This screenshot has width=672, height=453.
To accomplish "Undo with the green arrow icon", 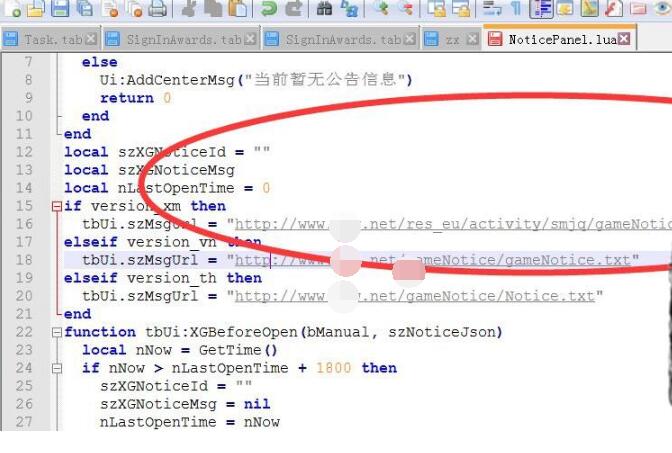I will click(x=268, y=9).
